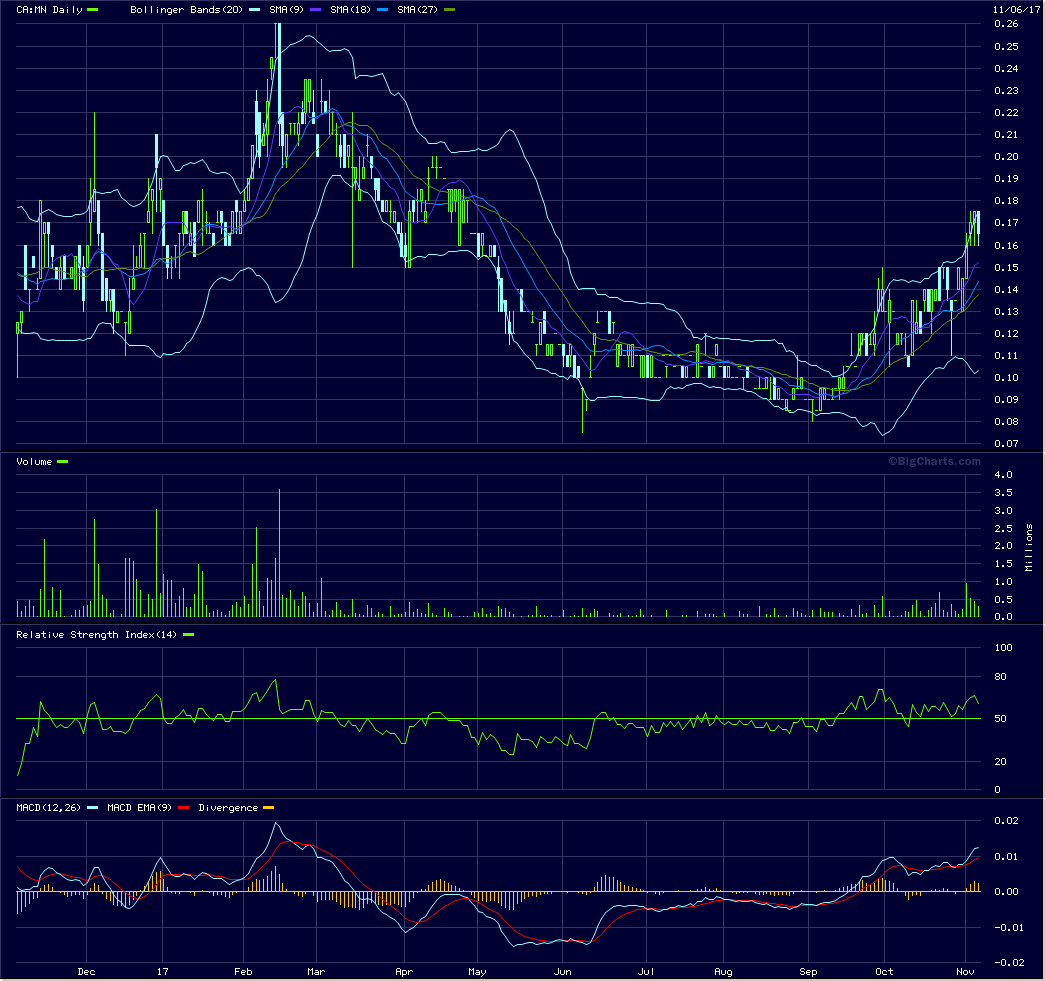Click the 0.15 price axis label
This screenshot has height=981, width=1045.
click(x=1006, y=267)
